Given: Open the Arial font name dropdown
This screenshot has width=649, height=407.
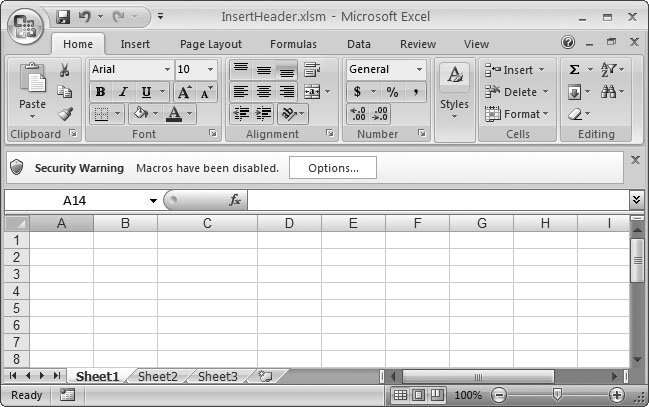Looking at the screenshot, I should click(166, 70).
